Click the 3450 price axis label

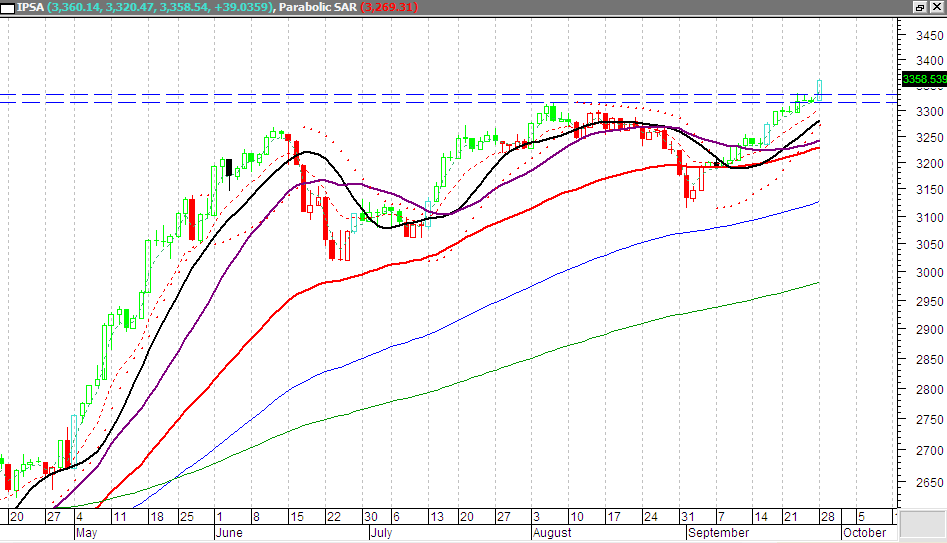[929, 36]
